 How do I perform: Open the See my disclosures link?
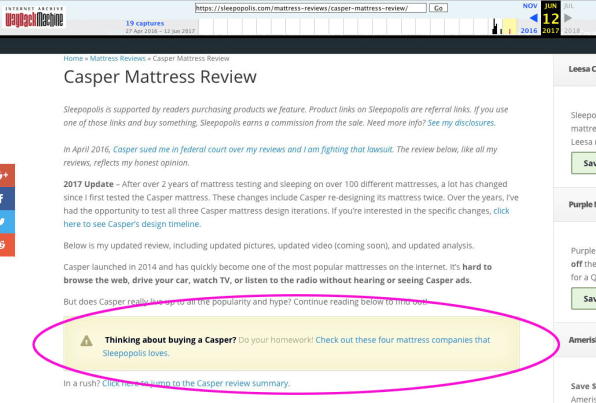tap(461, 123)
